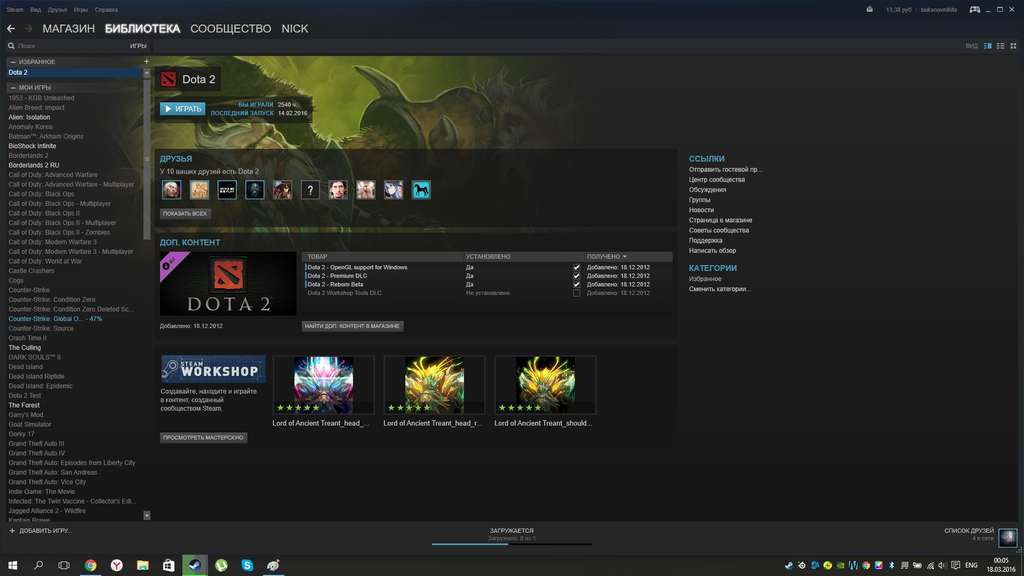Viewport: 1024px width, 576px height.
Task: Open СПИСОК ДРУЗЕЙ friends list
Action: (x=968, y=531)
